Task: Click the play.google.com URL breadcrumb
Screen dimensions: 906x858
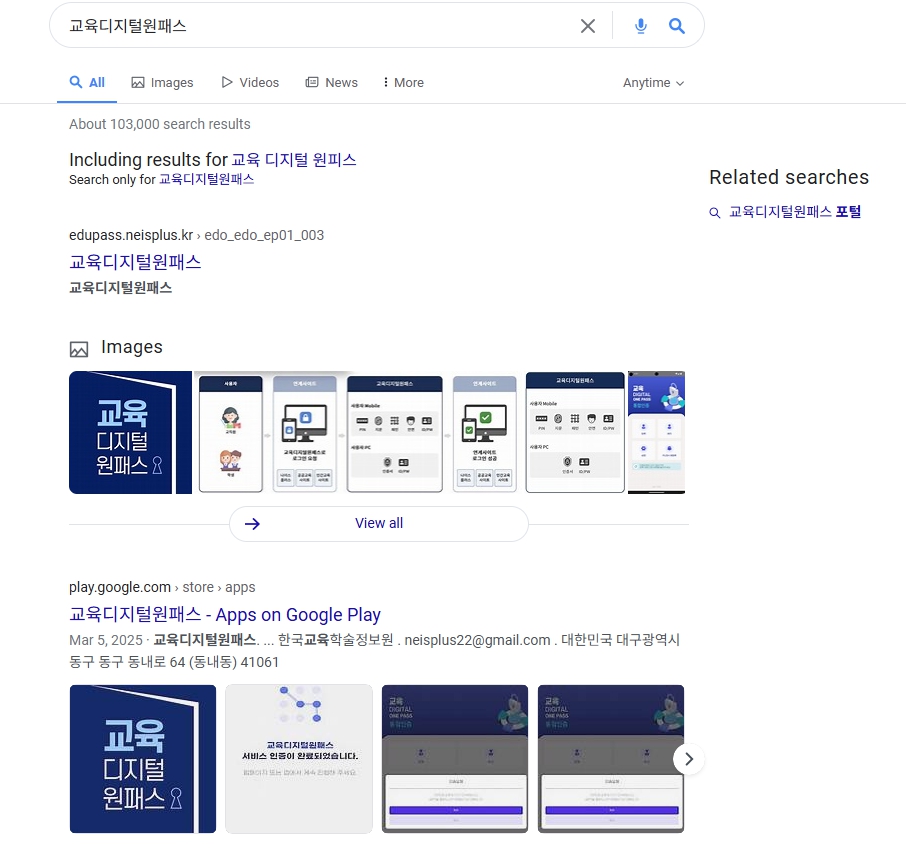Action: click(x=162, y=587)
